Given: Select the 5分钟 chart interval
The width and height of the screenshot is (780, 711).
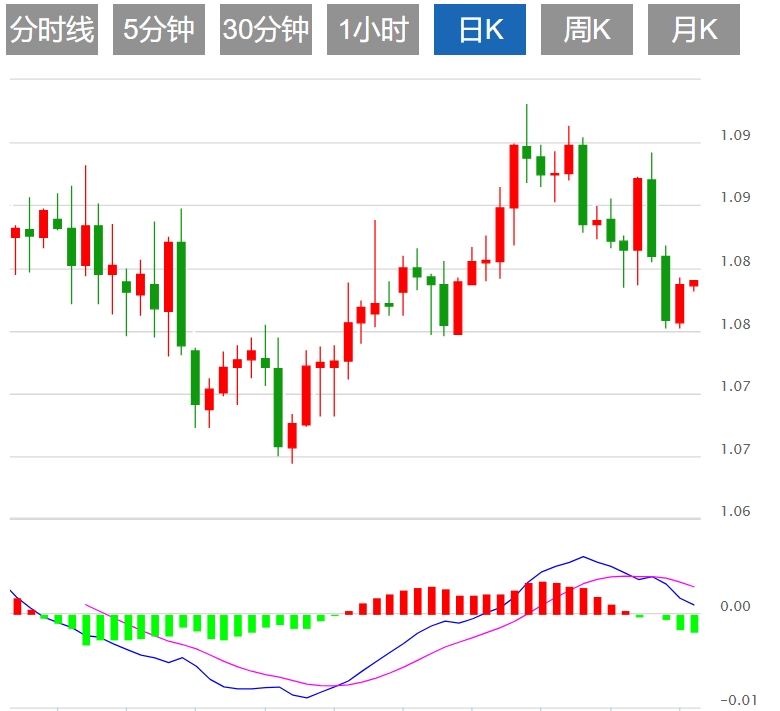Looking at the screenshot, I should [x=158, y=30].
